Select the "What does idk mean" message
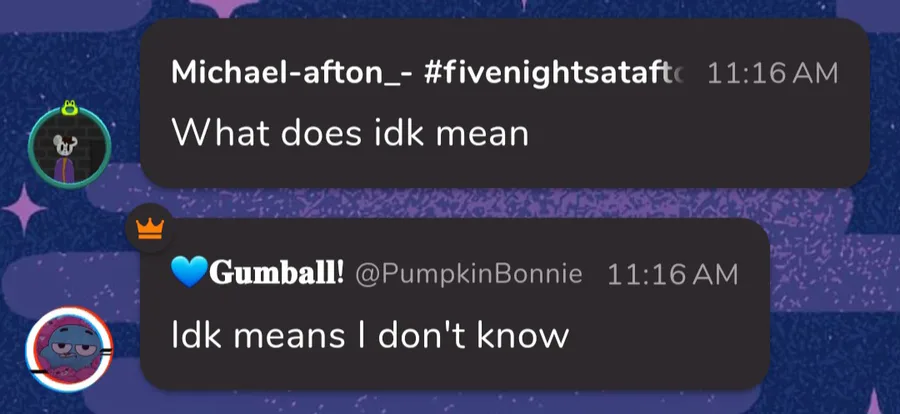 coord(349,131)
